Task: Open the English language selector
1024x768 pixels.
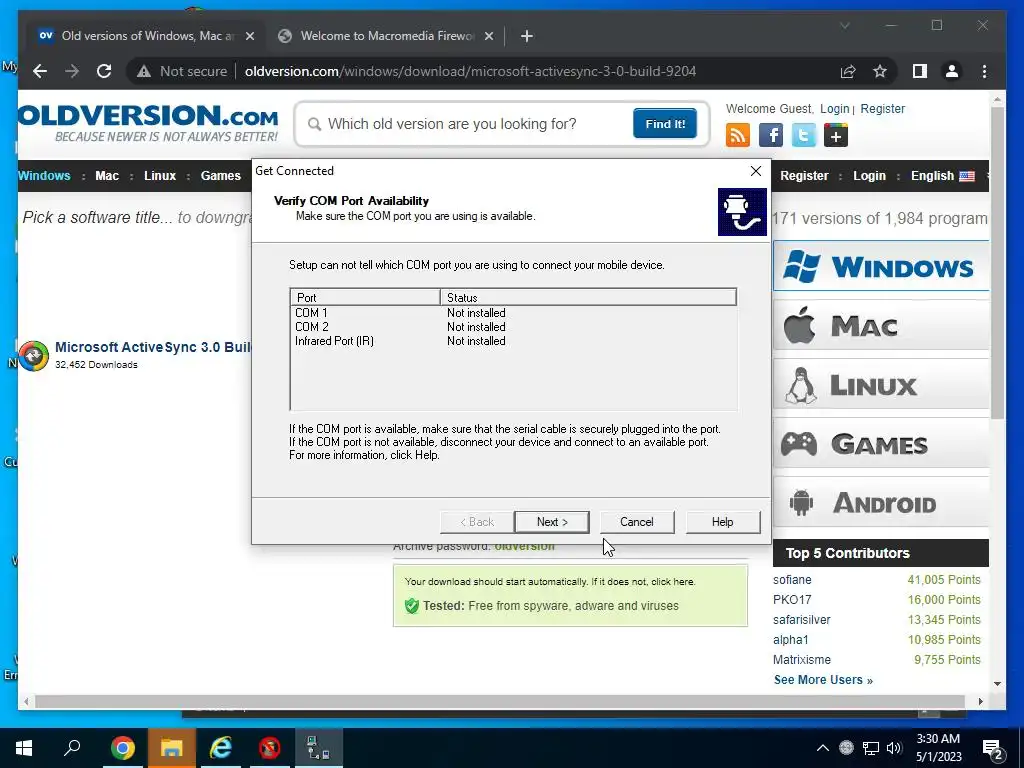Action: pos(942,176)
